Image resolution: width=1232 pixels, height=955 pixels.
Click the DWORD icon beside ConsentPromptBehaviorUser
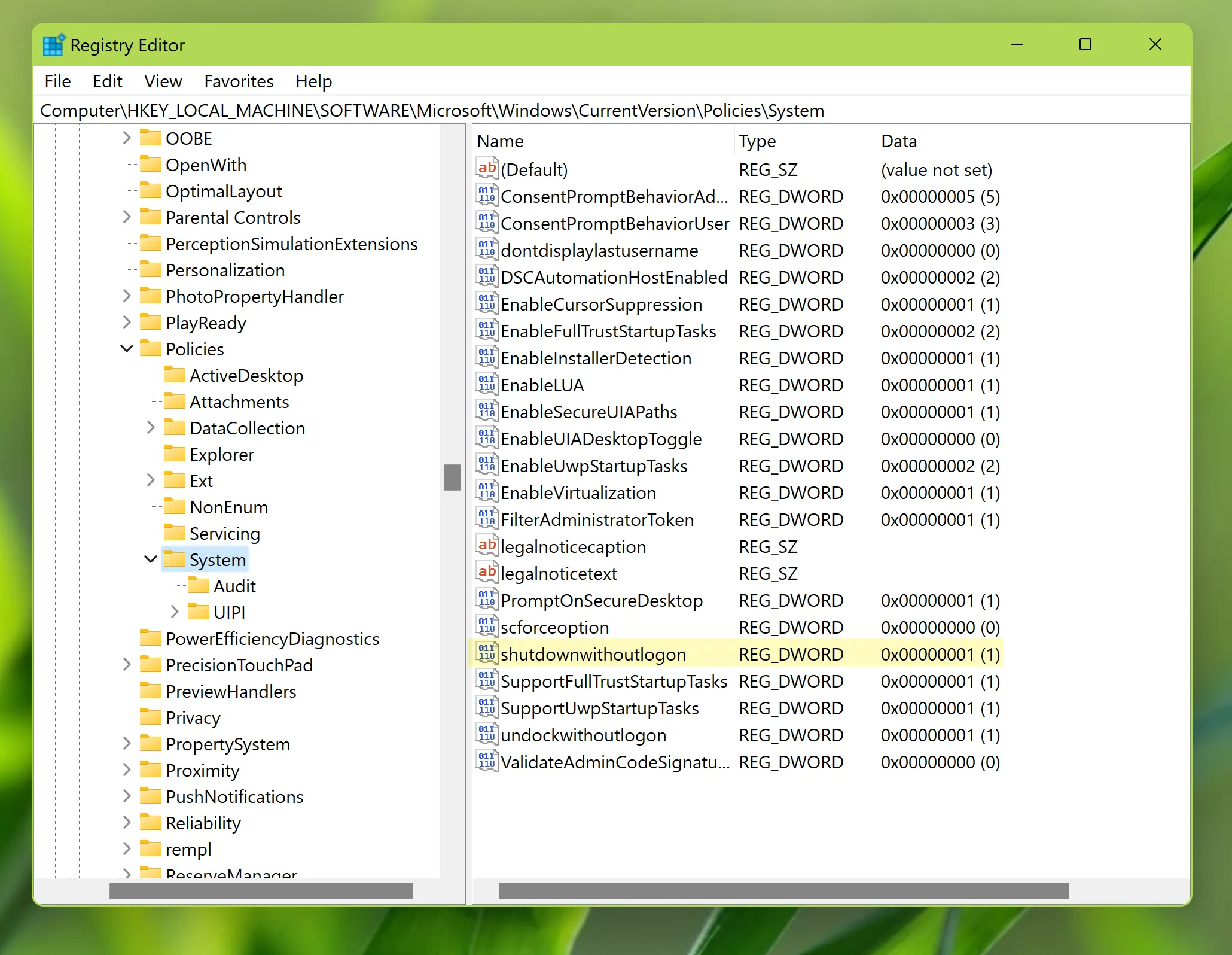point(487,223)
